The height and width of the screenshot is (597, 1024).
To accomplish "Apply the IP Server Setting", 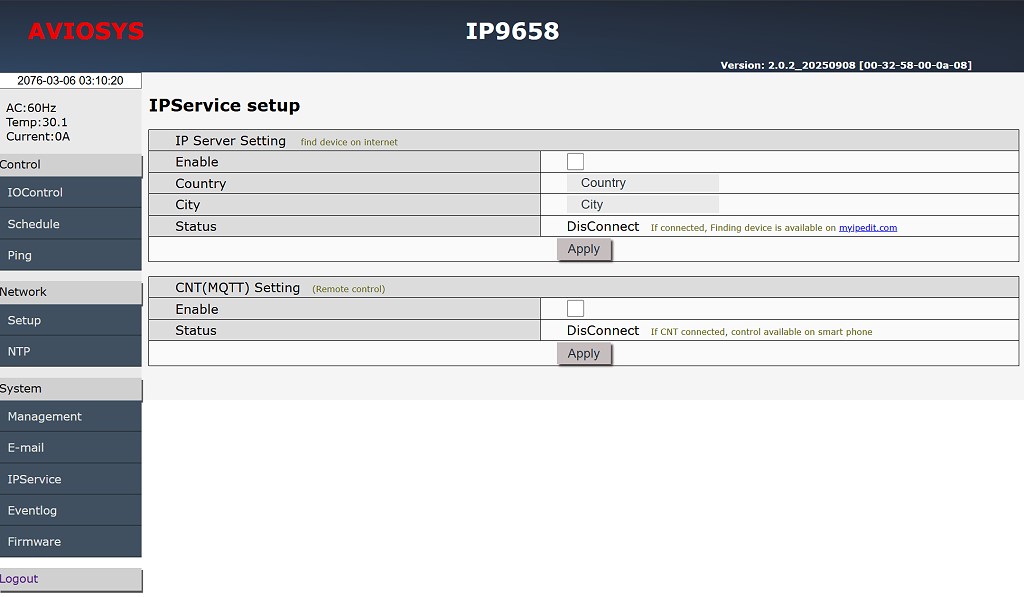I will point(584,250).
